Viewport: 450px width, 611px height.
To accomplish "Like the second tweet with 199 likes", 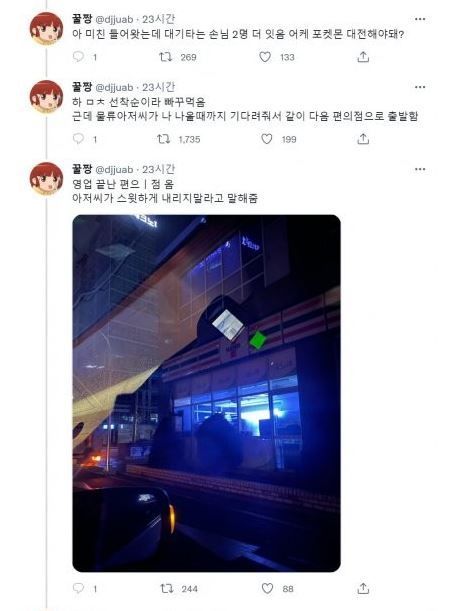I will (x=266, y=139).
